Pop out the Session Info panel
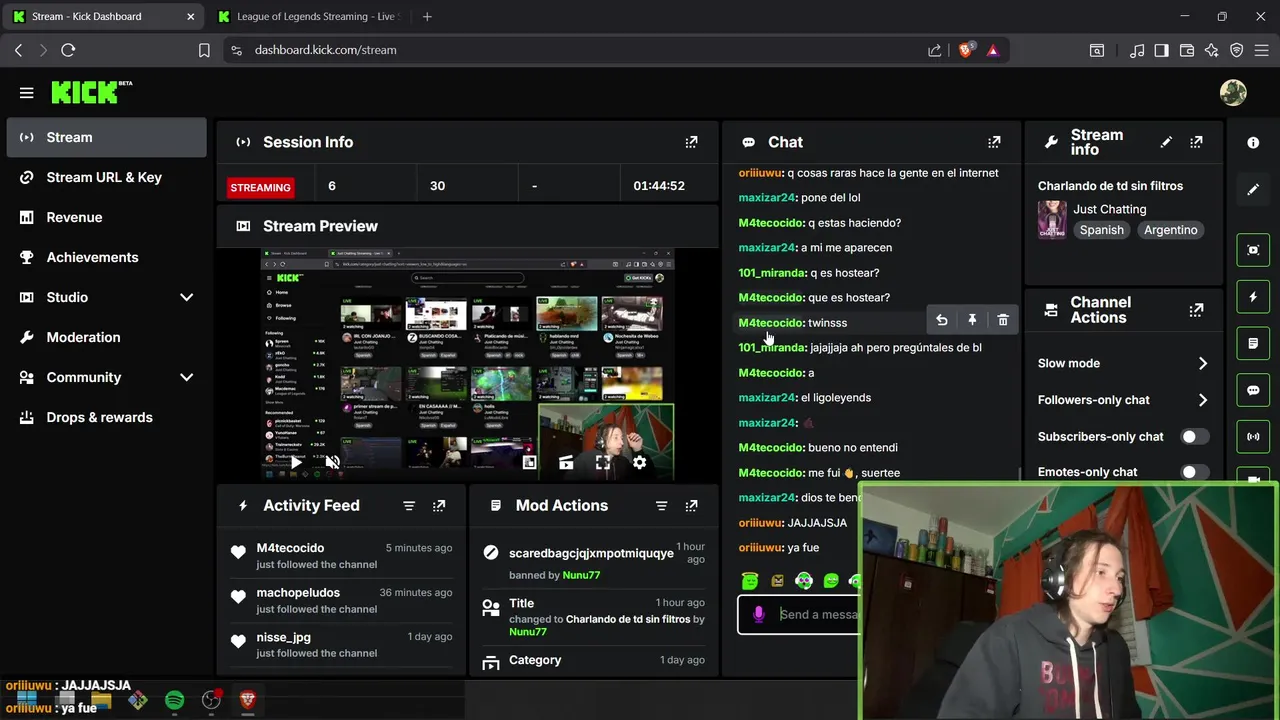This screenshot has width=1280, height=720. click(691, 142)
